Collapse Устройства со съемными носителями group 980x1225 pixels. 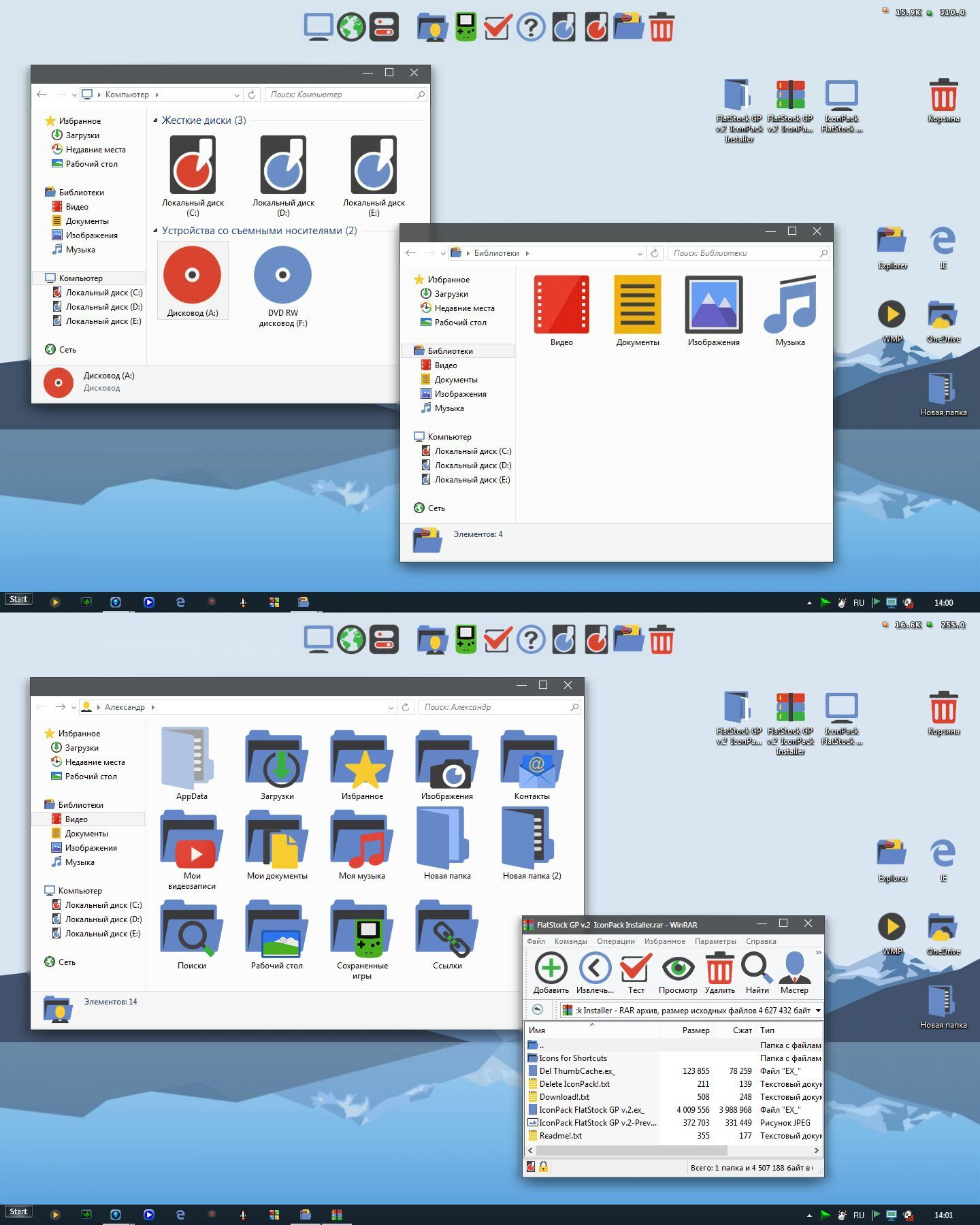pos(155,231)
